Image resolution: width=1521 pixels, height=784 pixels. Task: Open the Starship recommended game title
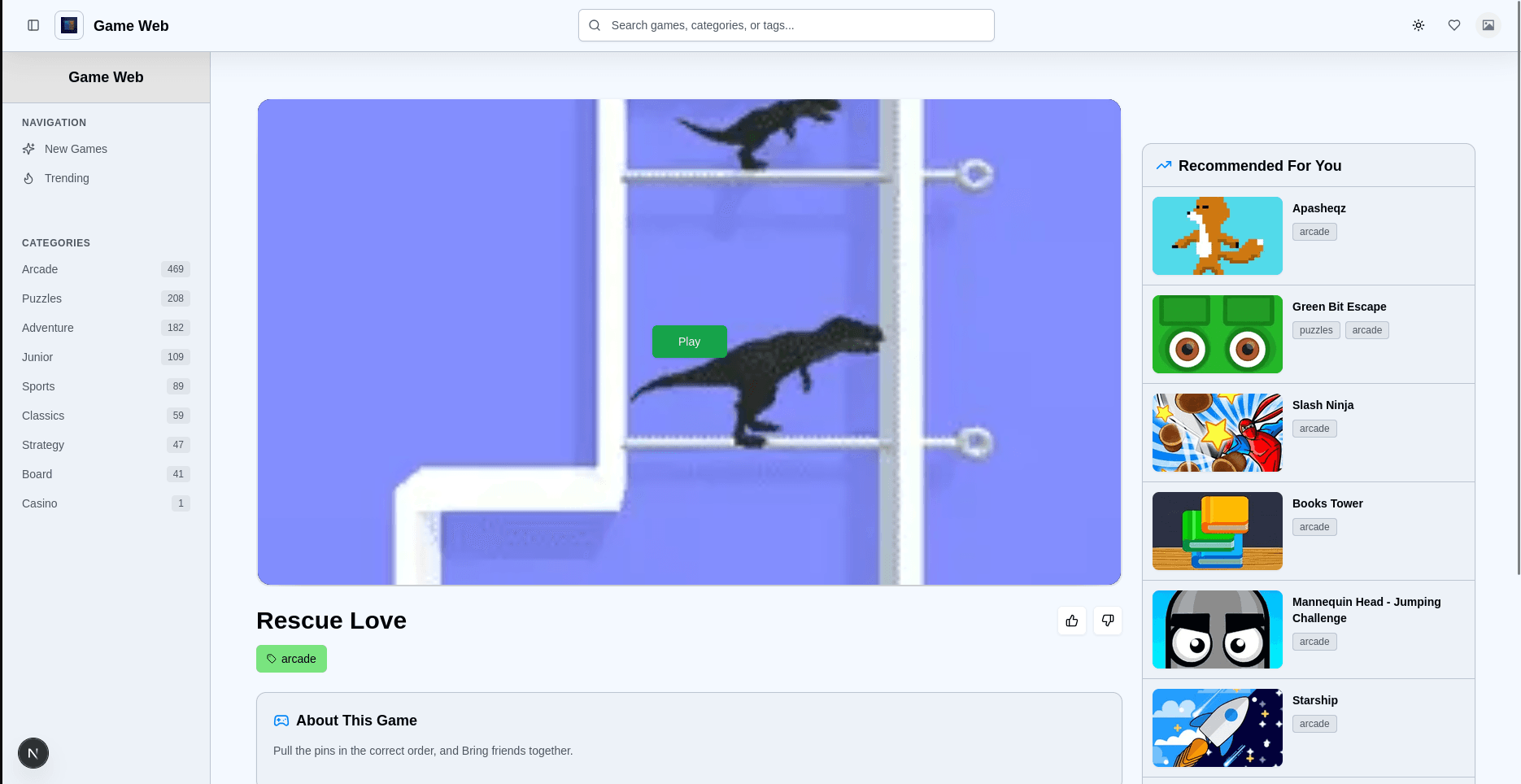[1314, 700]
